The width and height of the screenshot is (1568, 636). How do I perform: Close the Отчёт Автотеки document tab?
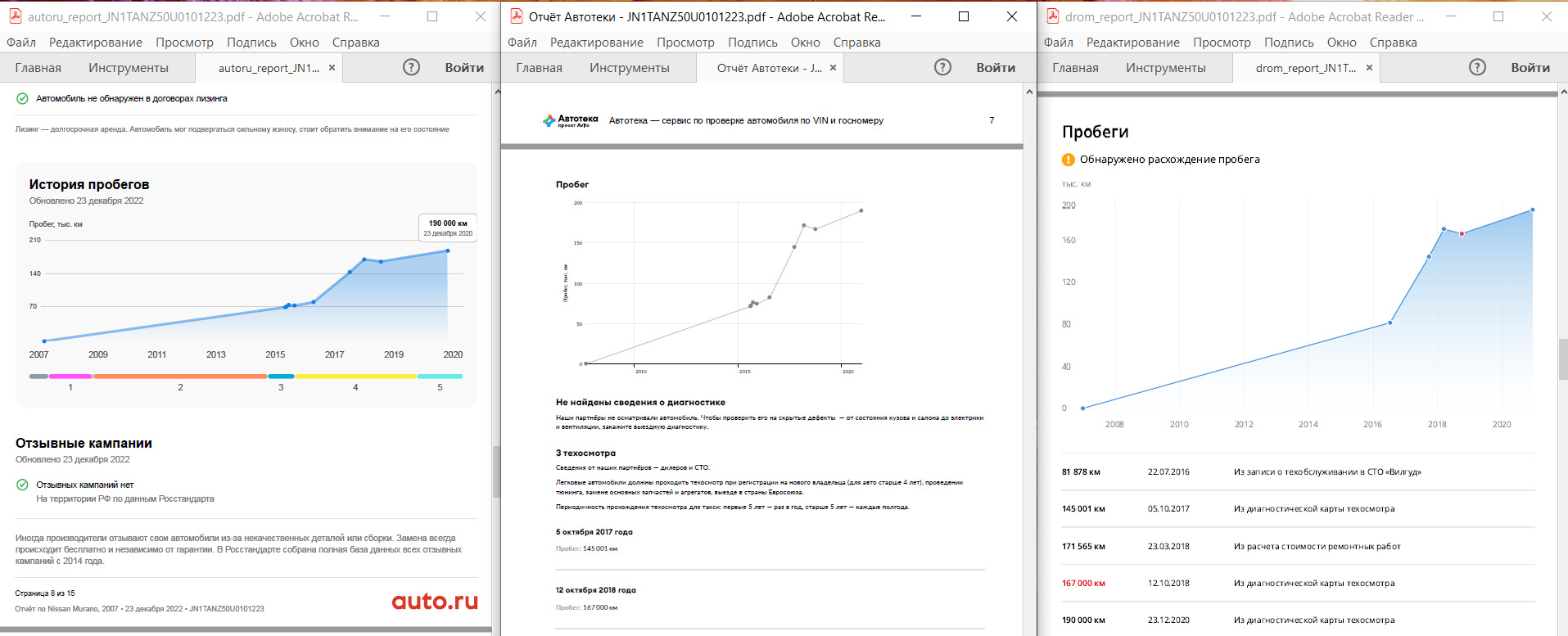point(833,68)
